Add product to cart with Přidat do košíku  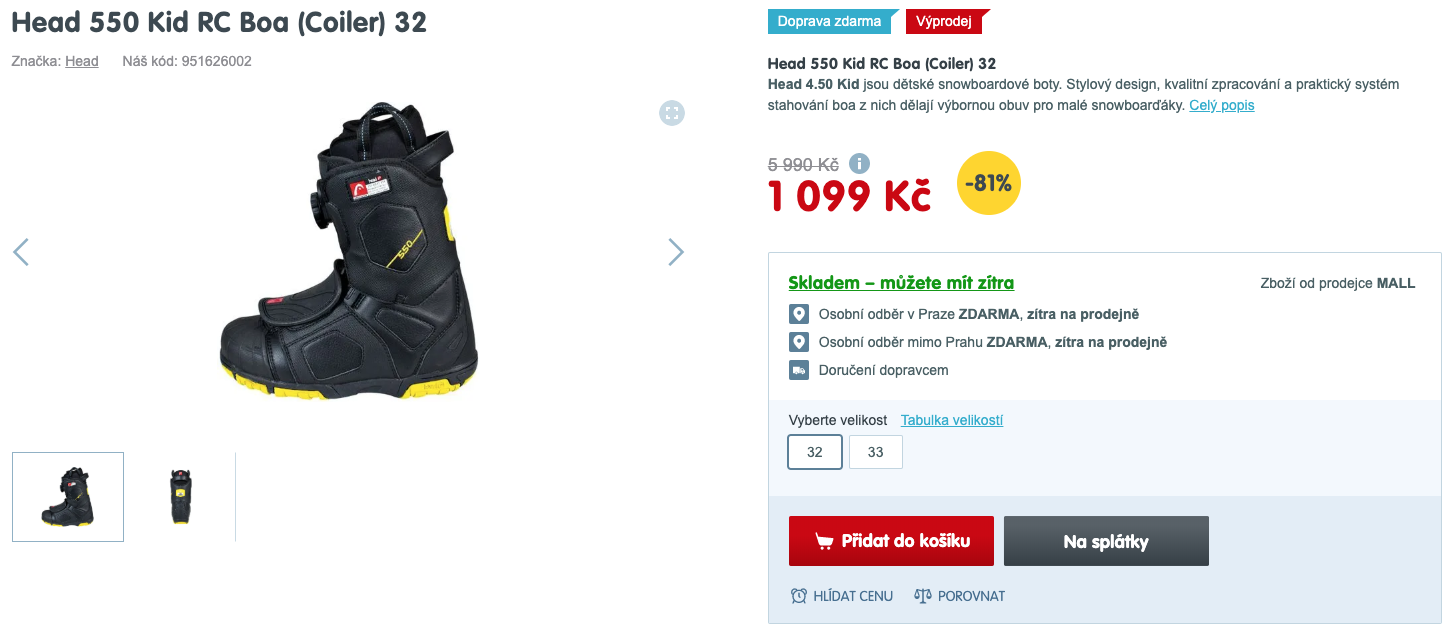click(891, 541)
